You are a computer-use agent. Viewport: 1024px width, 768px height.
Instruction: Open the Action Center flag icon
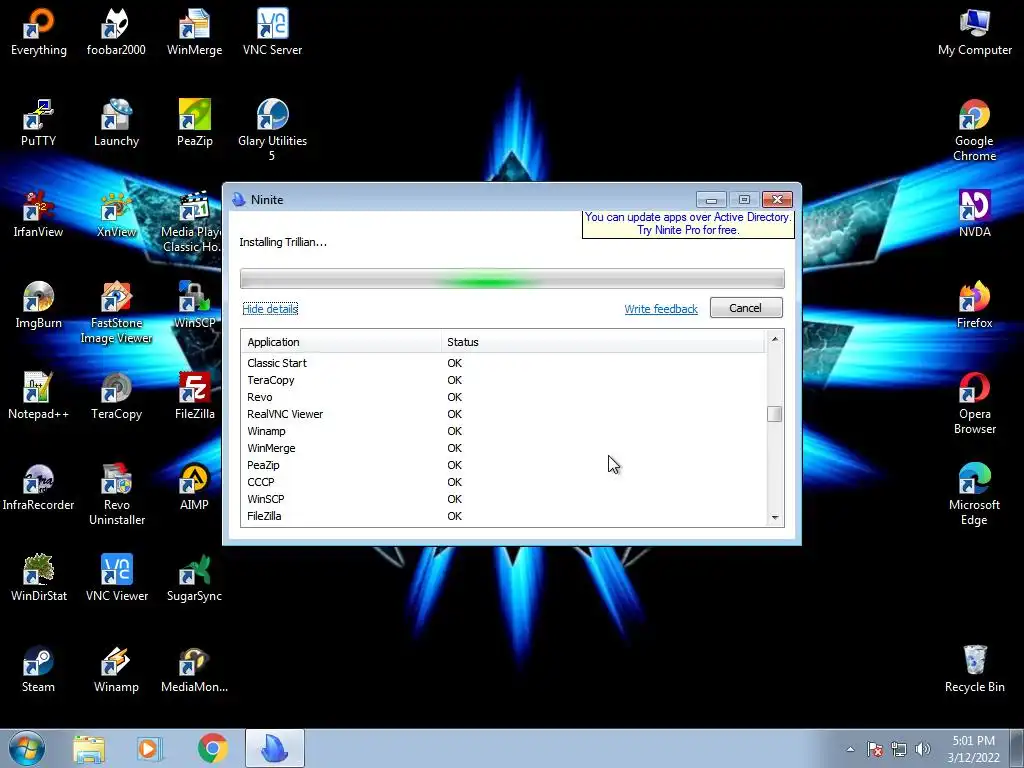875,749
